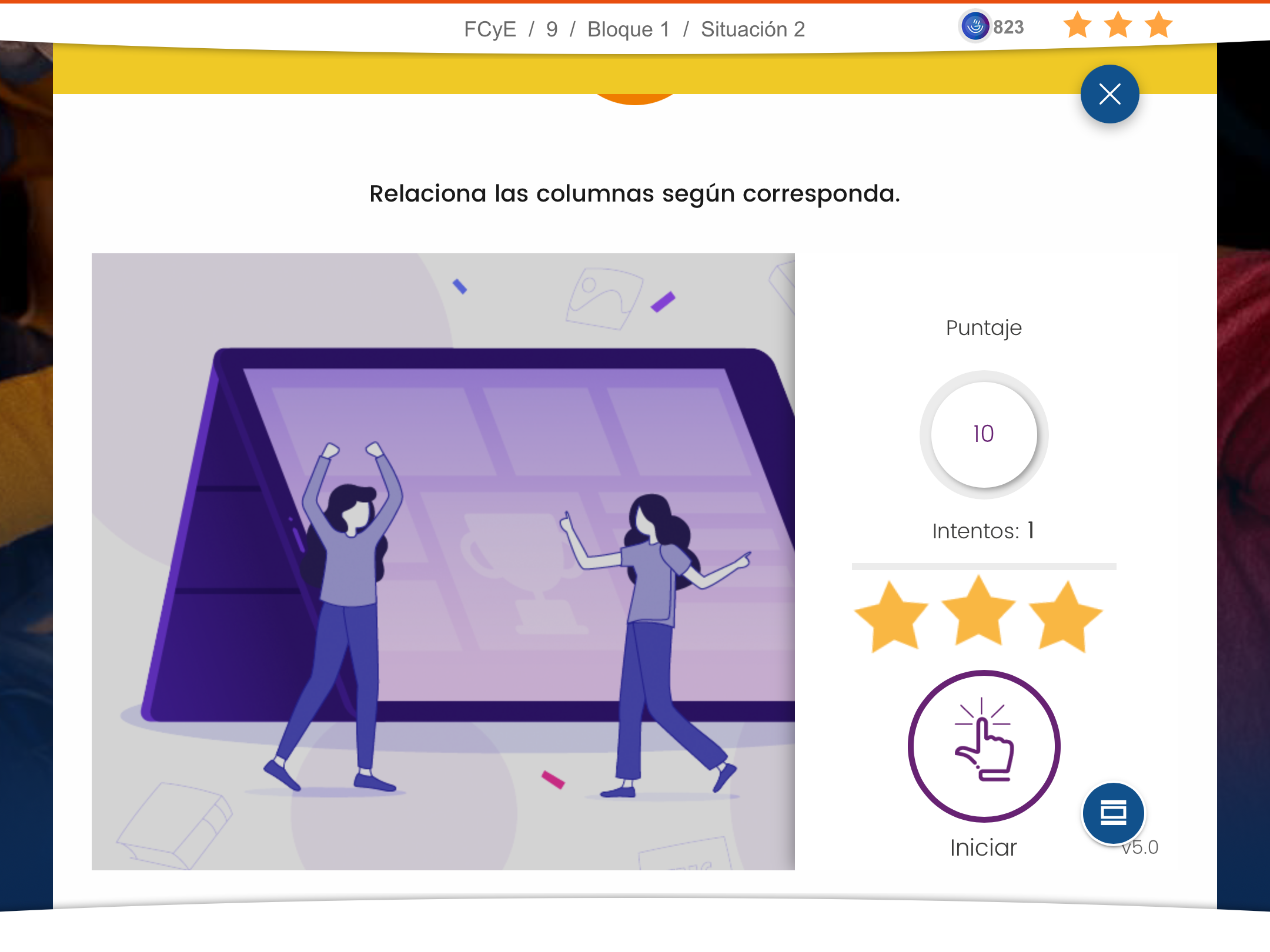Click the celebration illustration image
Viewport: 1270px width, 952px height.
point(443,561)
